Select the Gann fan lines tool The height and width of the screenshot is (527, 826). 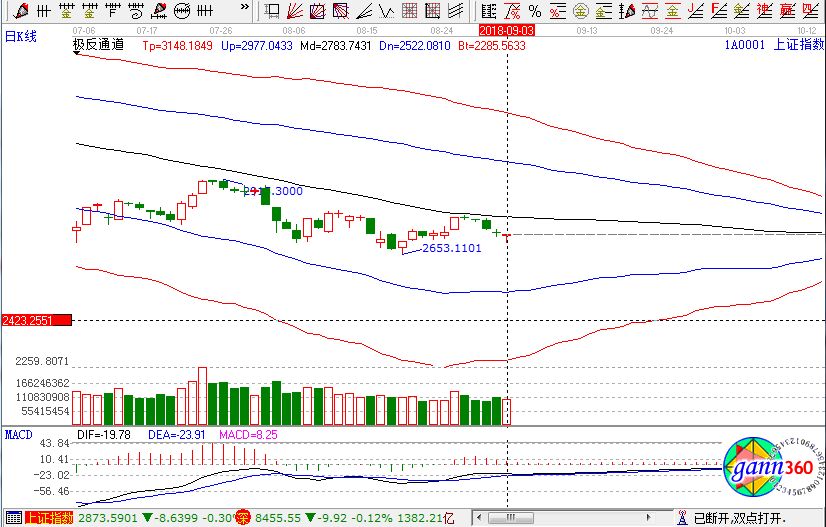coord(295,11)
